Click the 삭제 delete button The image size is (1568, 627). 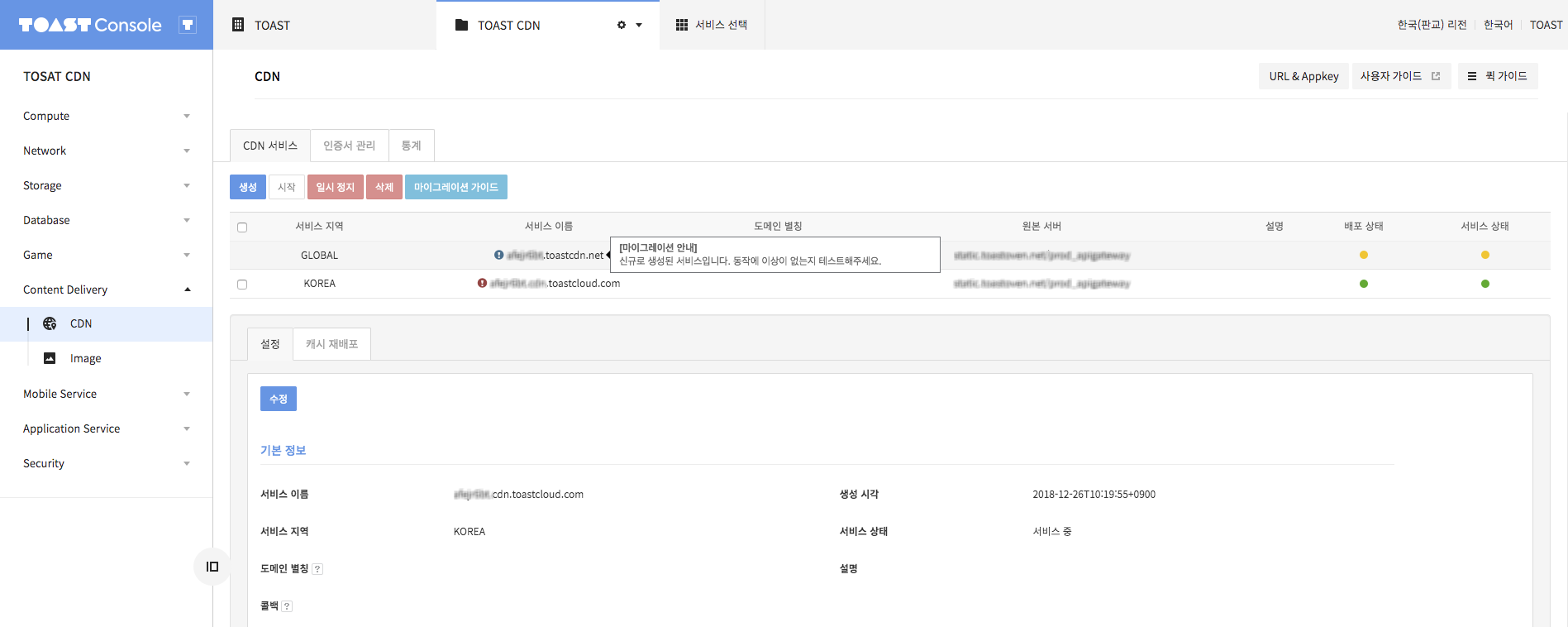384,187
